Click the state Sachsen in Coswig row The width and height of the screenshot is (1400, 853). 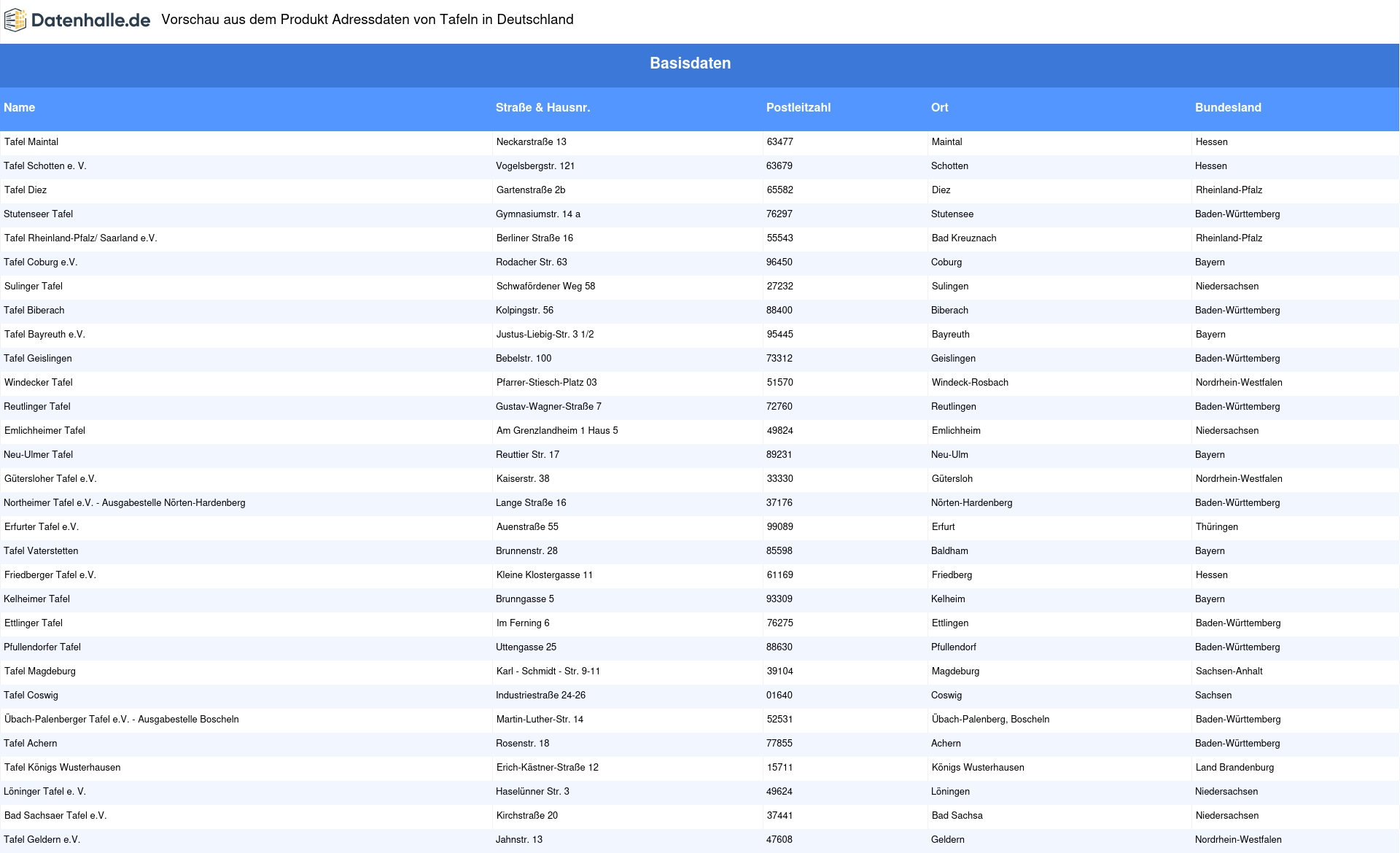[1213, 696]
